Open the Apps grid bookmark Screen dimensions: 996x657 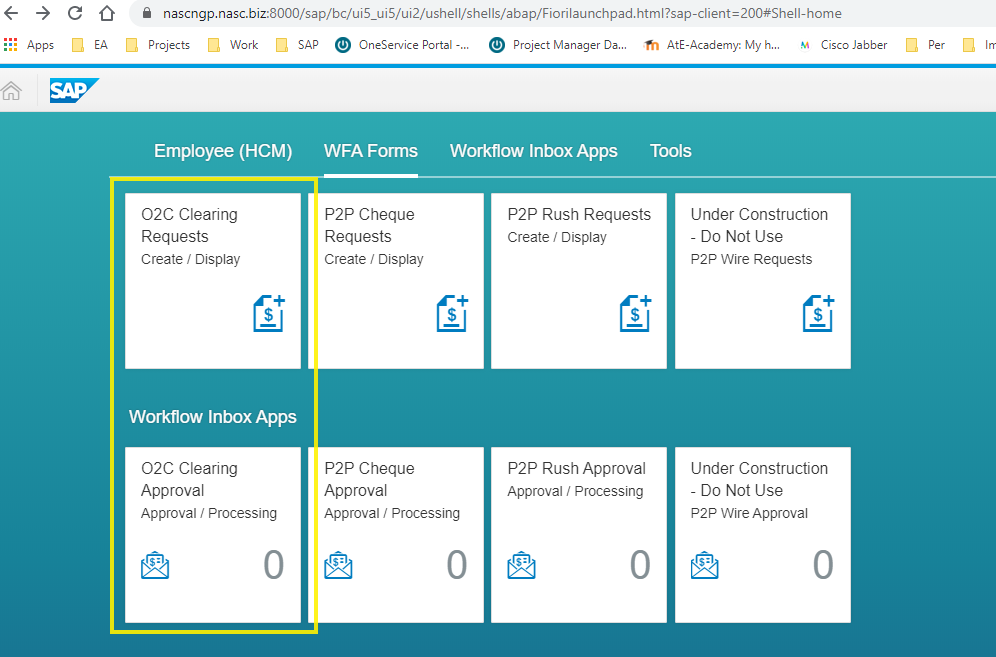click(x=29, y=44)
